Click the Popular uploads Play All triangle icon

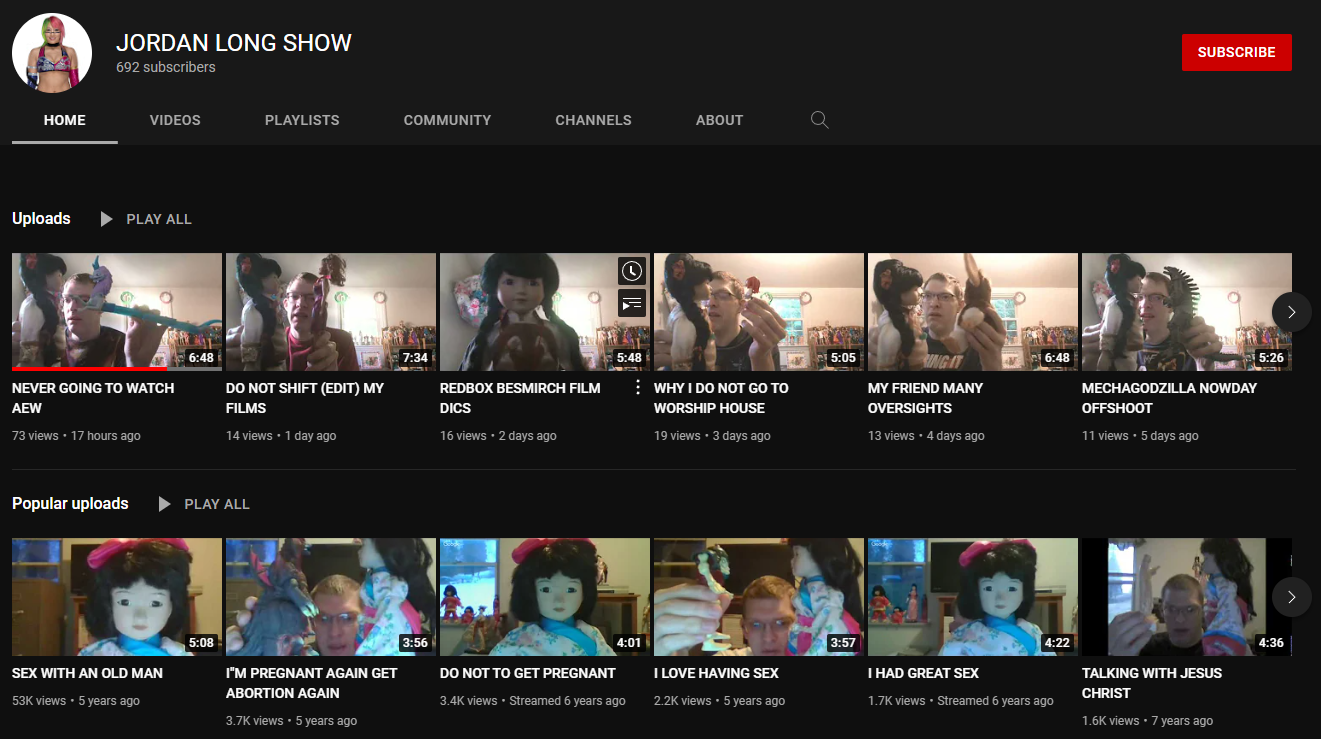coord(164,504)
